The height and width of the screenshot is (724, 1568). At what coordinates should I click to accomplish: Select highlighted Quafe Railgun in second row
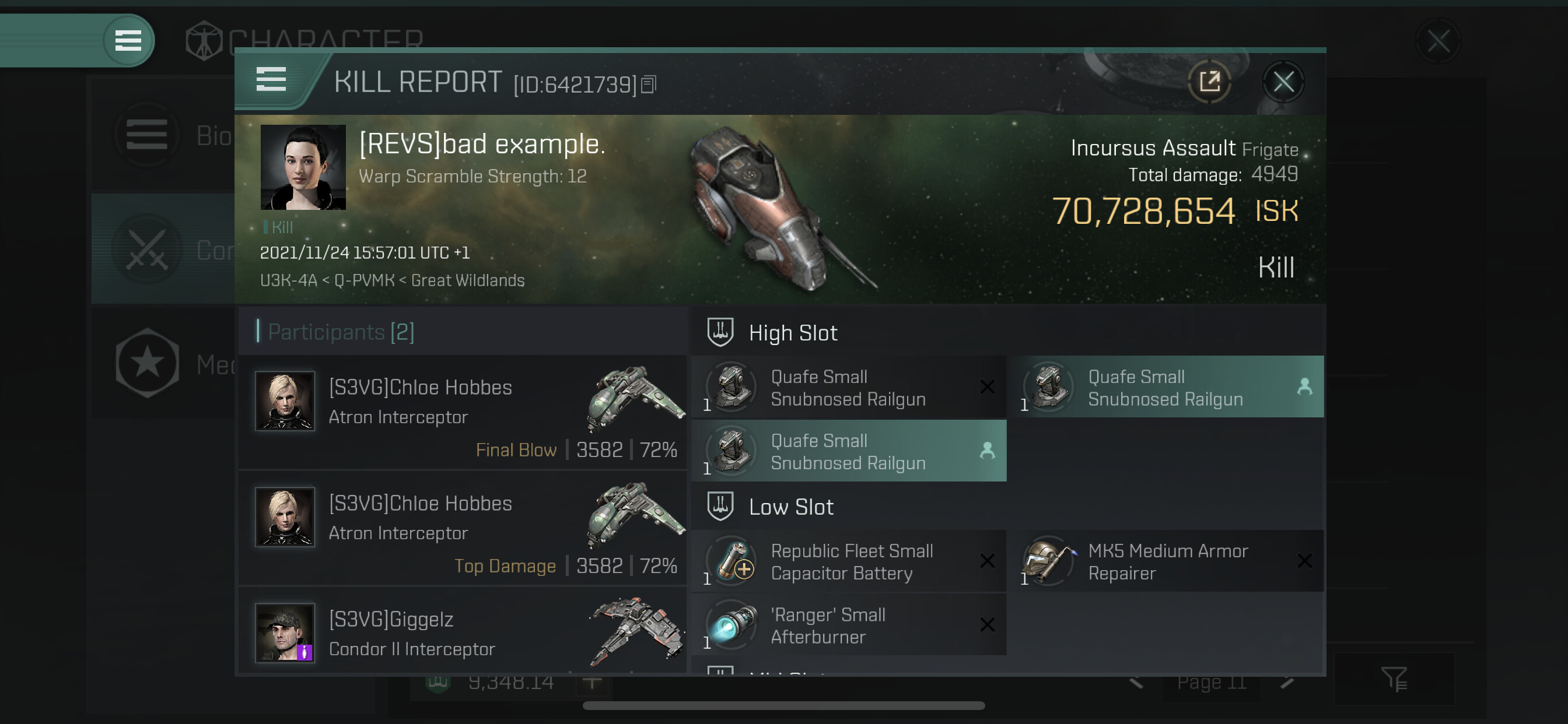849,451
